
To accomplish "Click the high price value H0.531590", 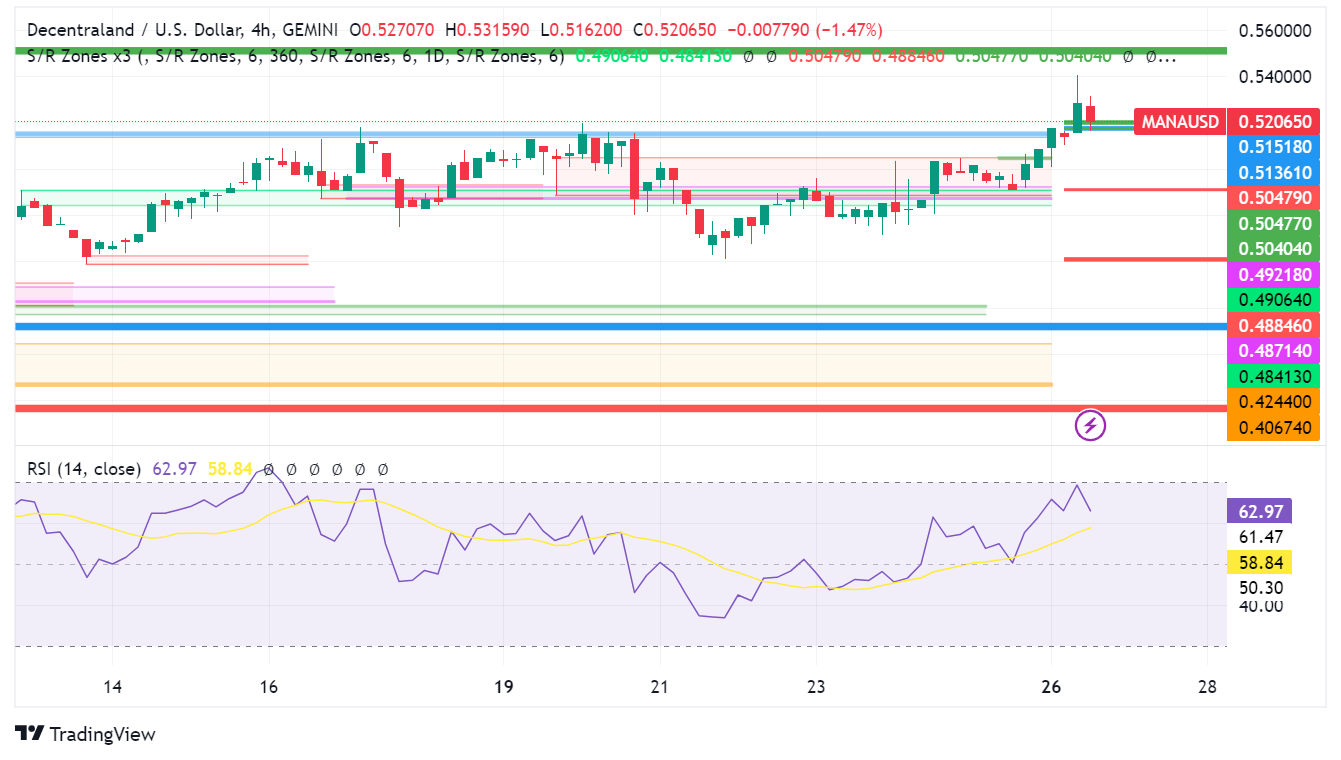I will point(488,30).
